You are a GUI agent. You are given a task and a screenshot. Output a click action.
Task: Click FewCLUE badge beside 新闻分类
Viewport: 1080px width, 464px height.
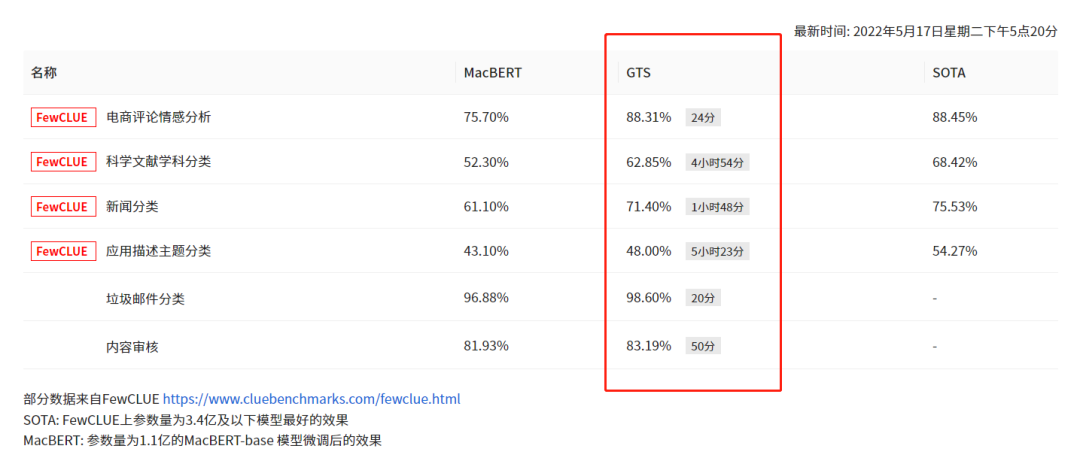coord(63,207)
